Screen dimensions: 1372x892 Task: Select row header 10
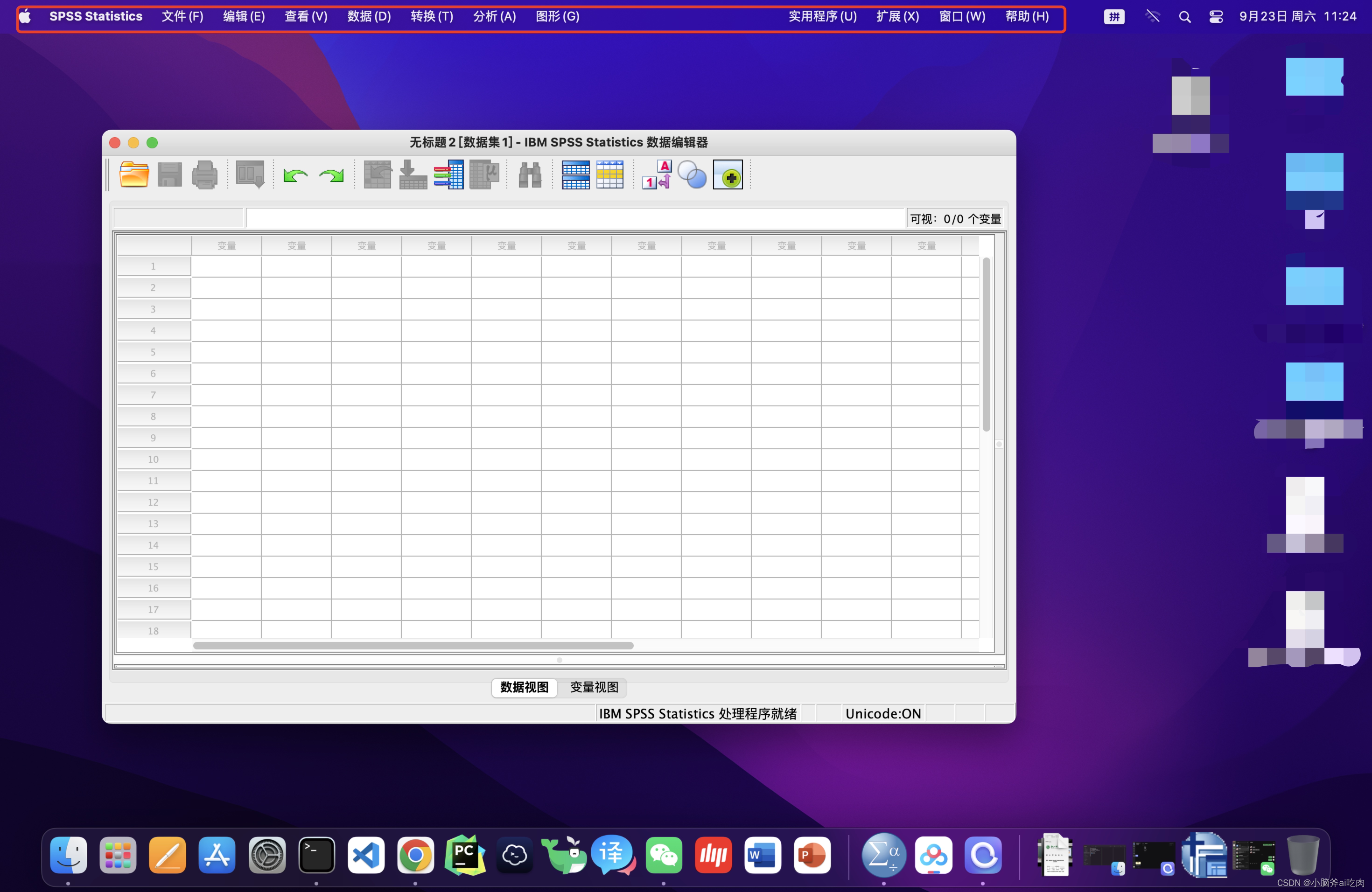coord(154,459)
